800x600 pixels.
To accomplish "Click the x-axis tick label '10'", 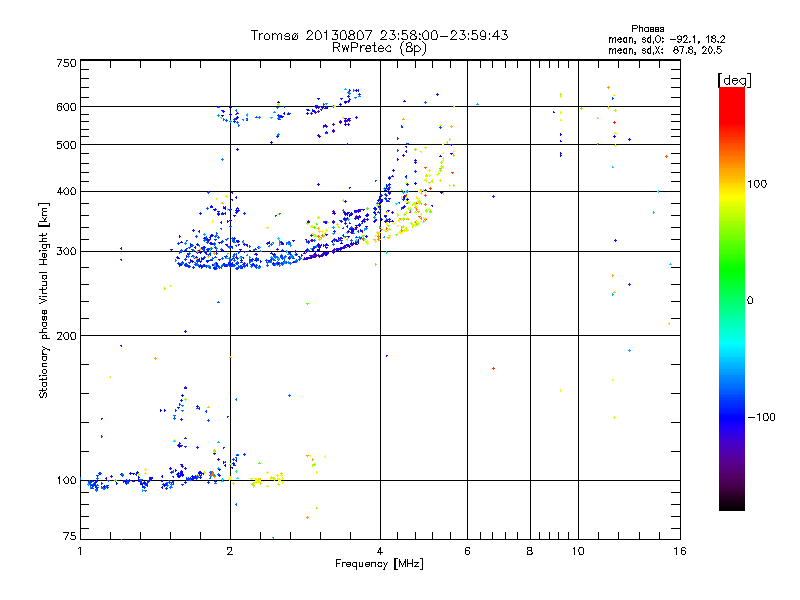I will (578, 551).
